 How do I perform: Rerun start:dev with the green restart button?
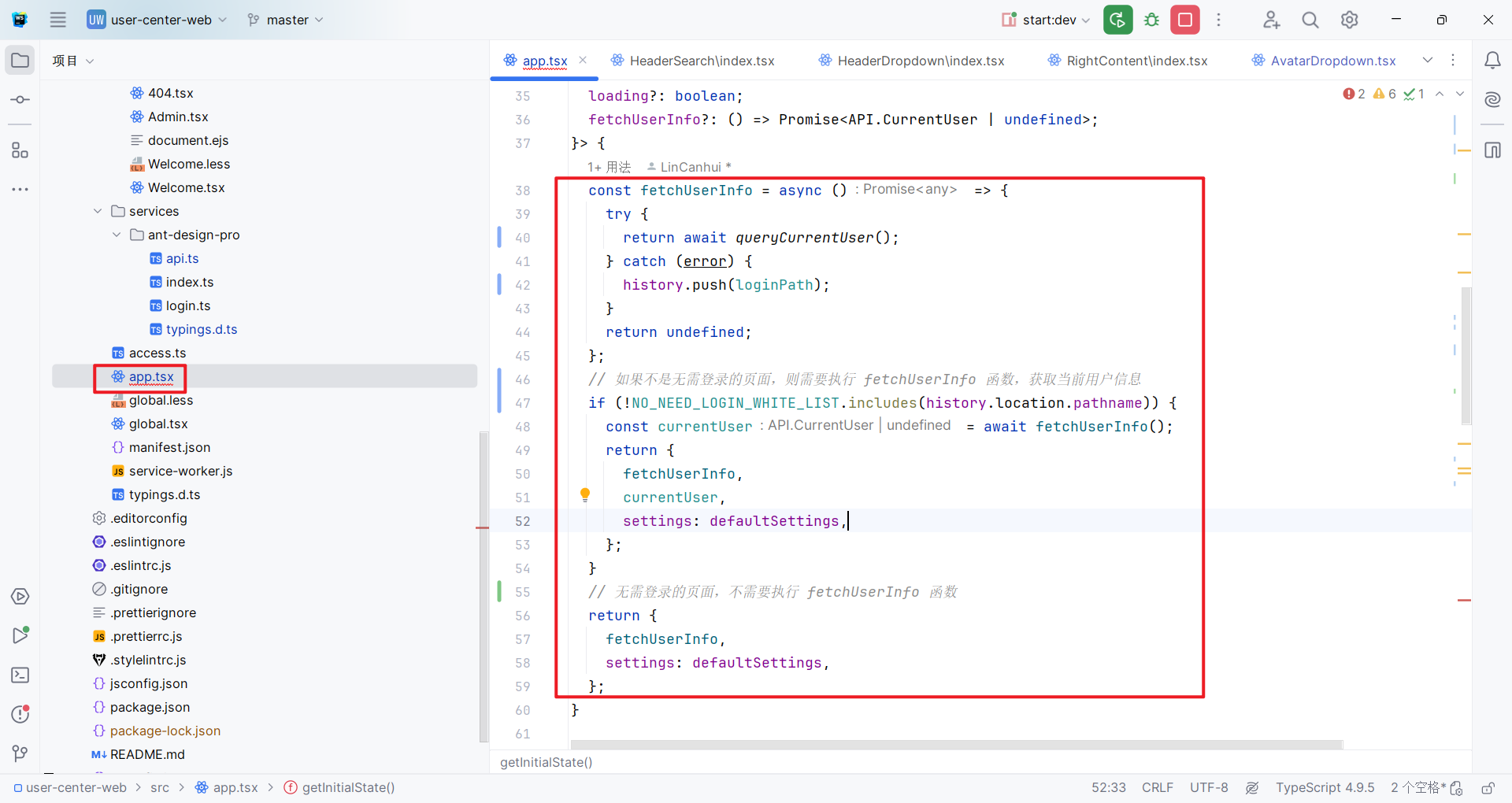coord(1117,20)
